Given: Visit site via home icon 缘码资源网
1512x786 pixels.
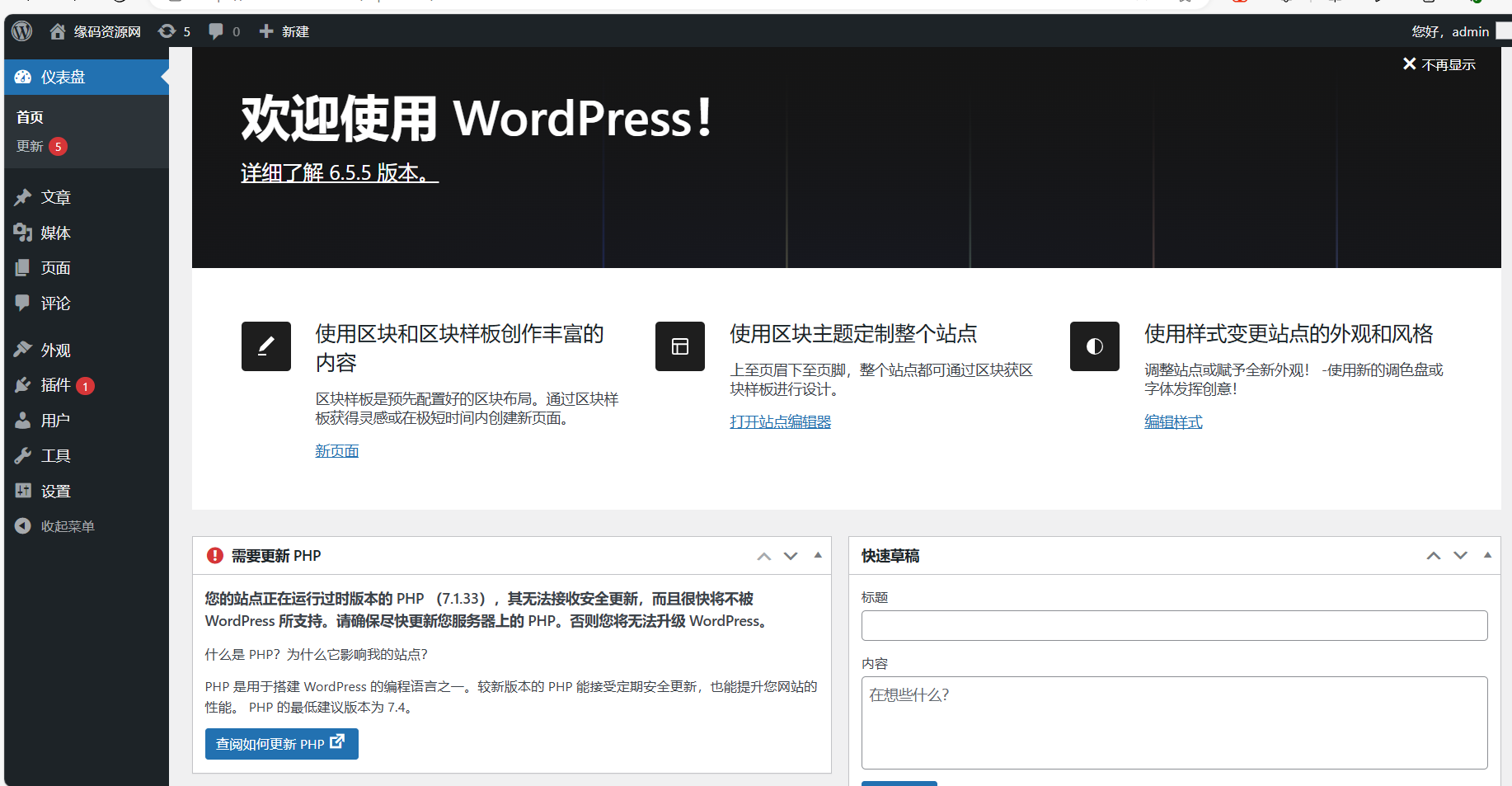Looking at the screenshot, I should (x=95, y=31).
